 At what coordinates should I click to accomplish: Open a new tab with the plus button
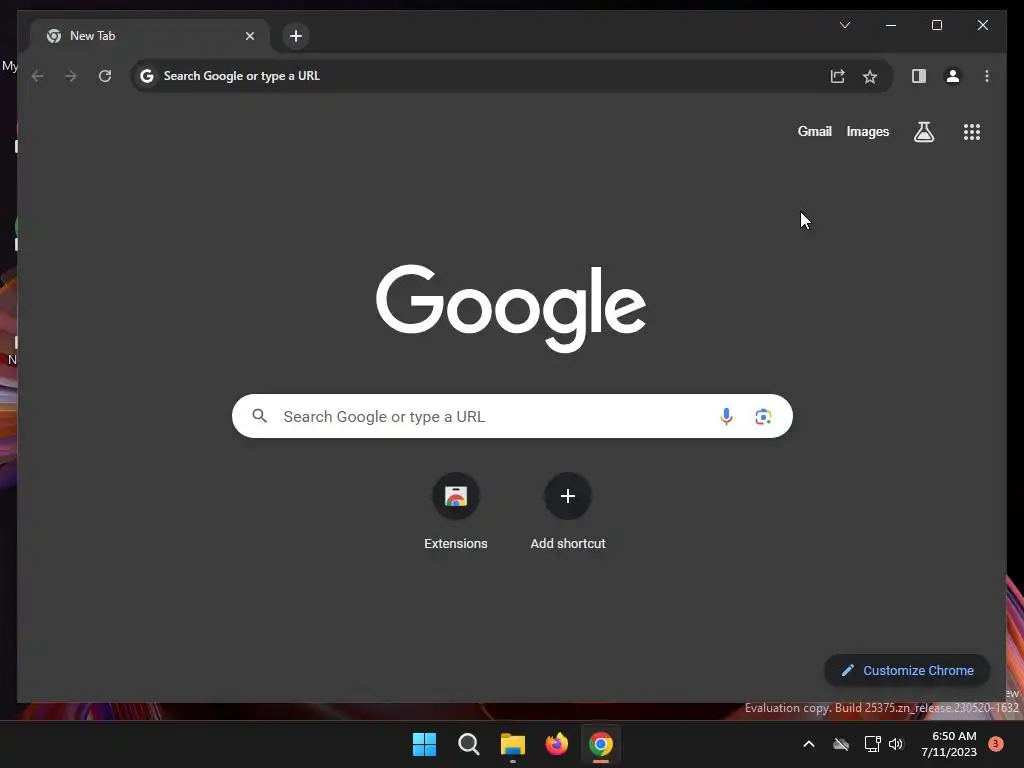[296, 36]
